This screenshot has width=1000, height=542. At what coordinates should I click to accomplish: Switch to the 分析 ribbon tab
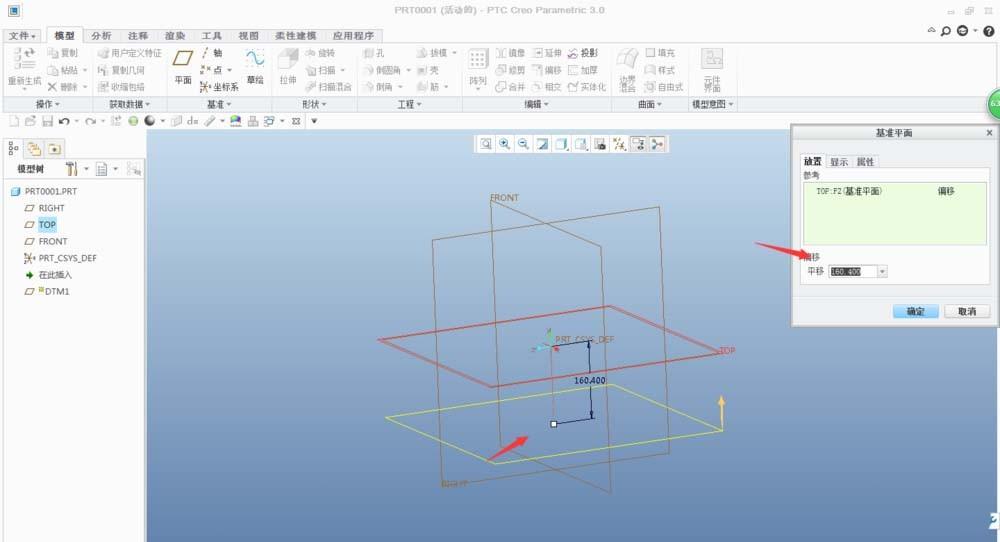(x=101, y=36)
